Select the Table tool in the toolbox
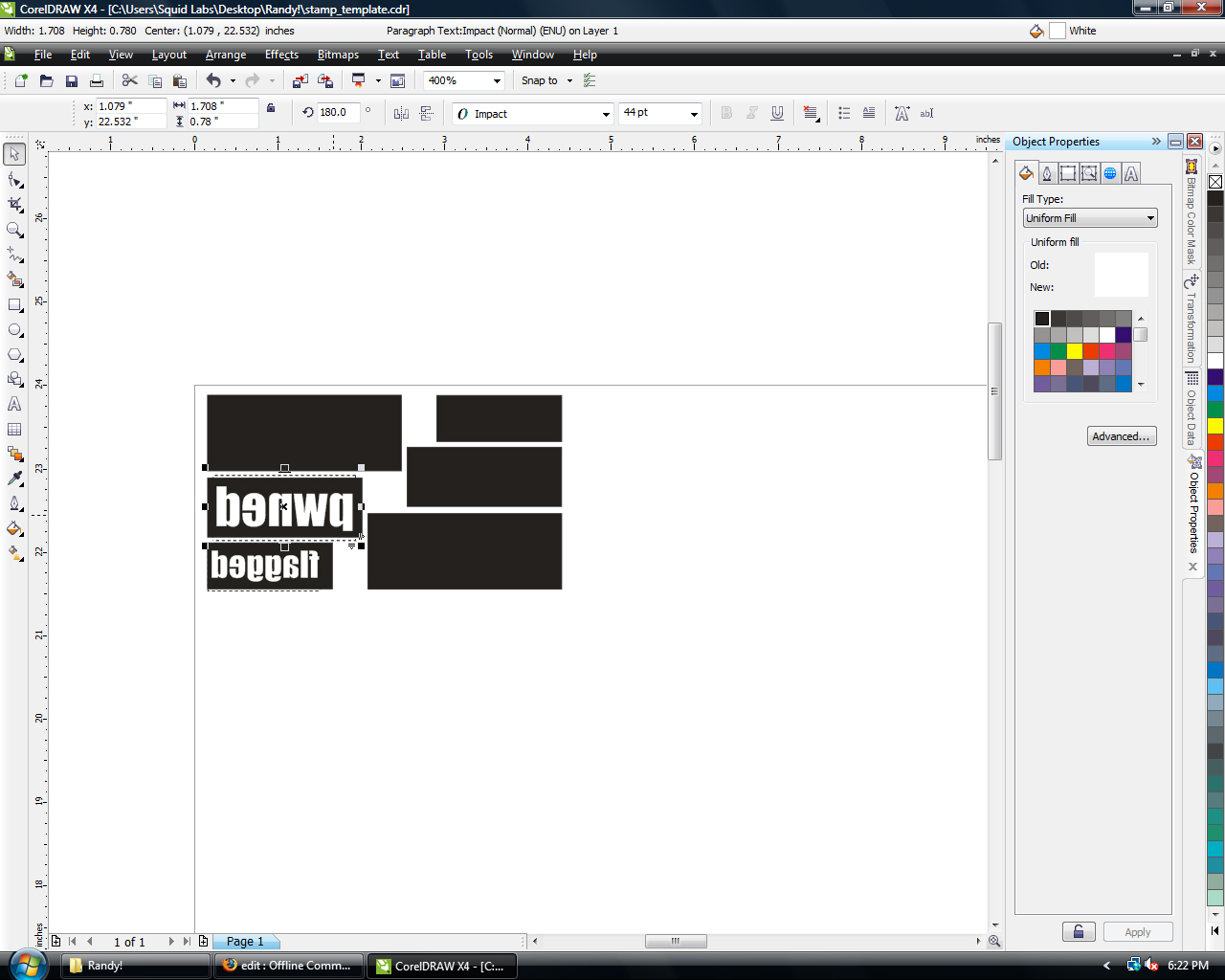 (x=14, y=430)
